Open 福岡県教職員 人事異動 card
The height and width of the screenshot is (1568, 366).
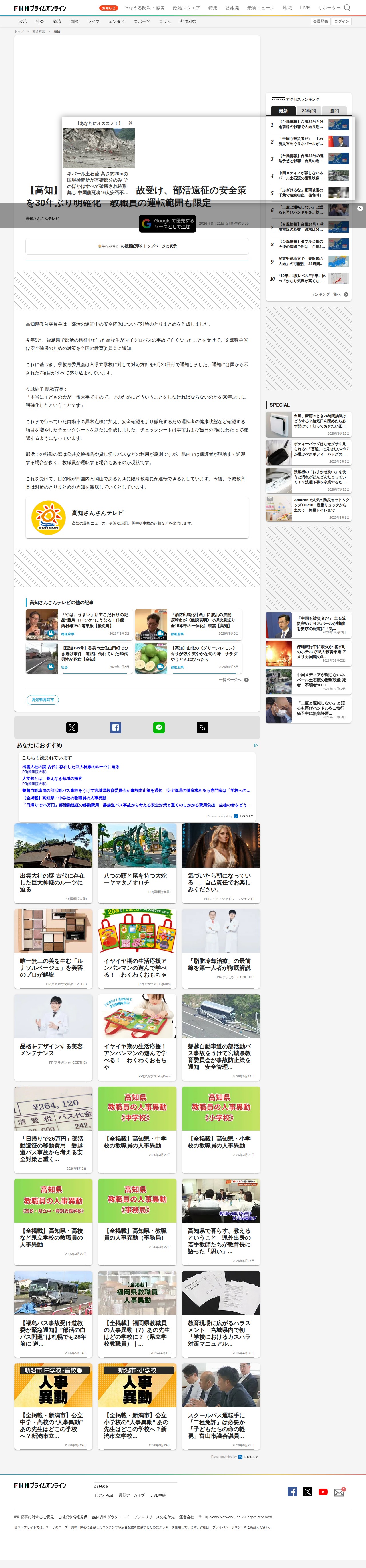[137, 1314]
